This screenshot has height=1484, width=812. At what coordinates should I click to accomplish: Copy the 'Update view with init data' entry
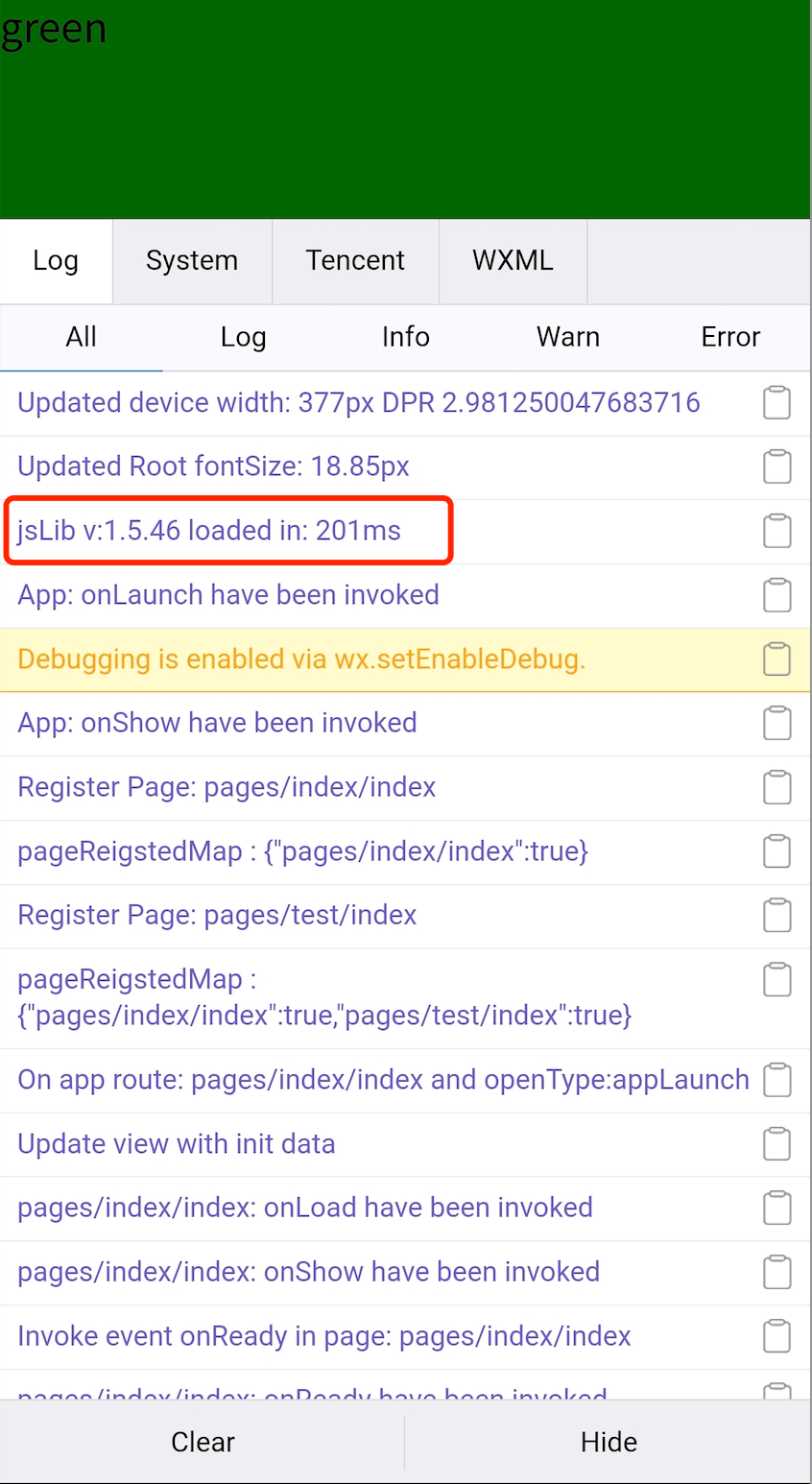776,1144
